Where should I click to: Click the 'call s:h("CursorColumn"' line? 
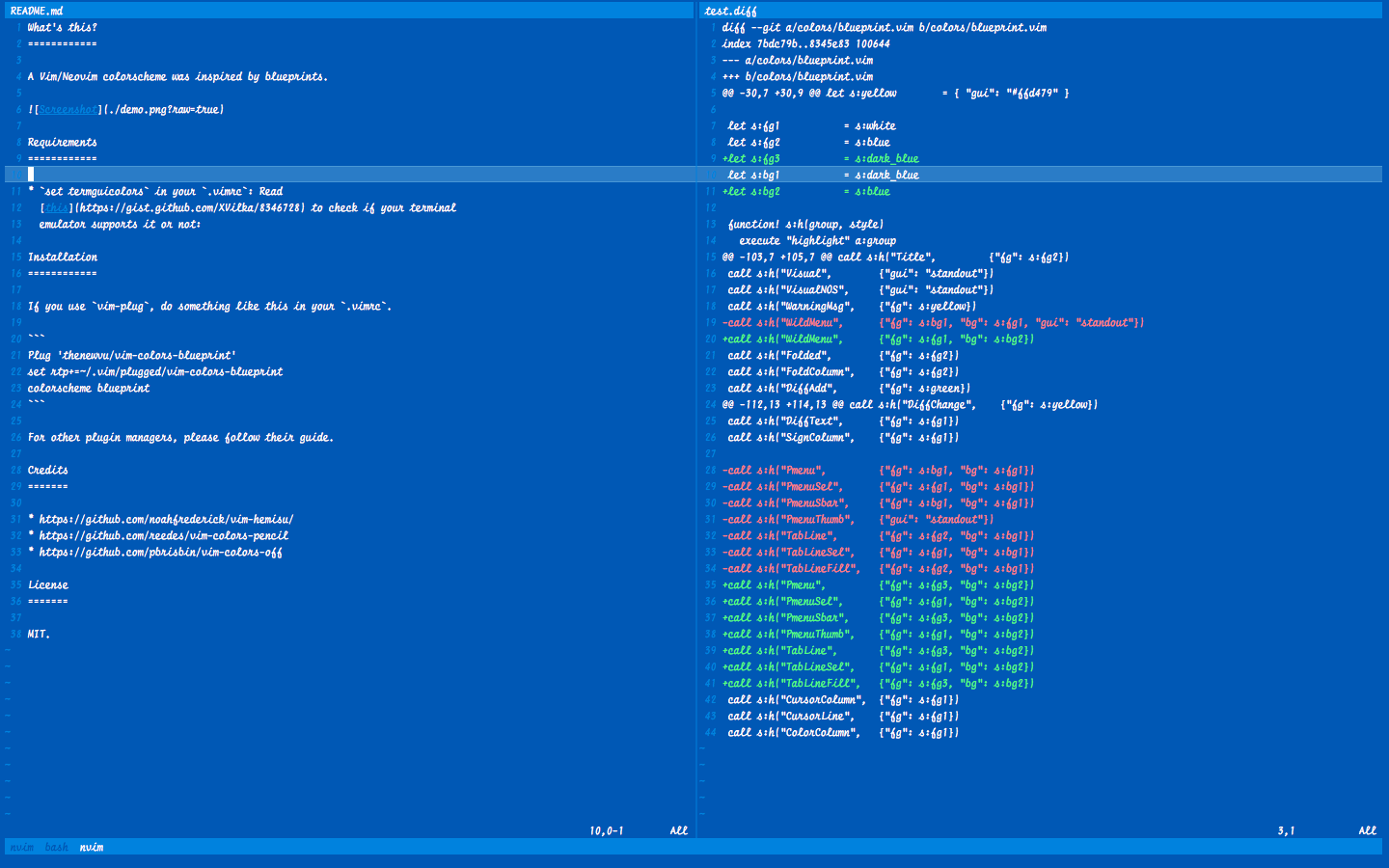tap(844, 699)
